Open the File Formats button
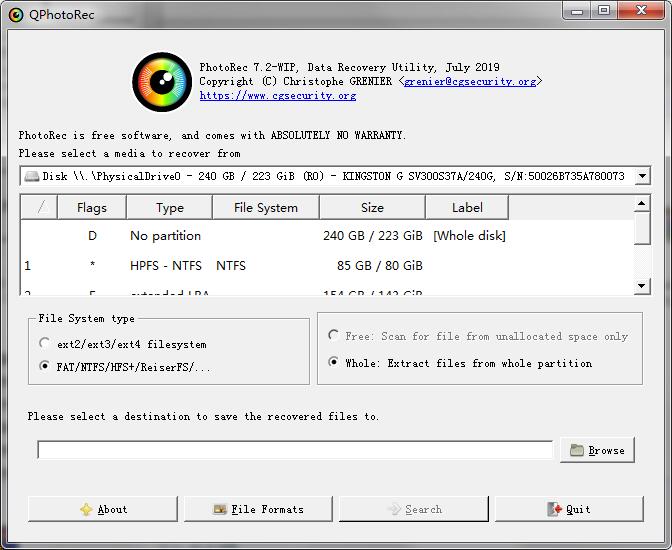The height and width of the screenshot is (550, 672). click(x=258, y=509)
